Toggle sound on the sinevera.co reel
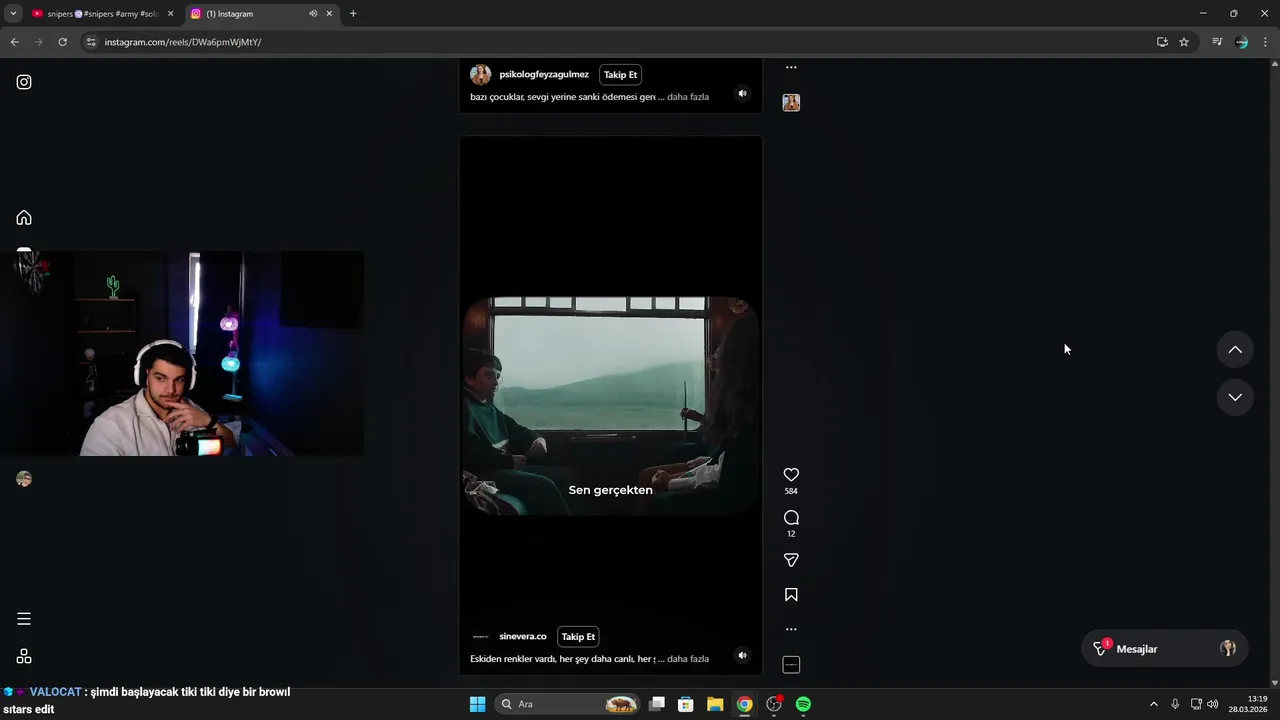This screenshot has height=720, width=1280. (742, 656)
